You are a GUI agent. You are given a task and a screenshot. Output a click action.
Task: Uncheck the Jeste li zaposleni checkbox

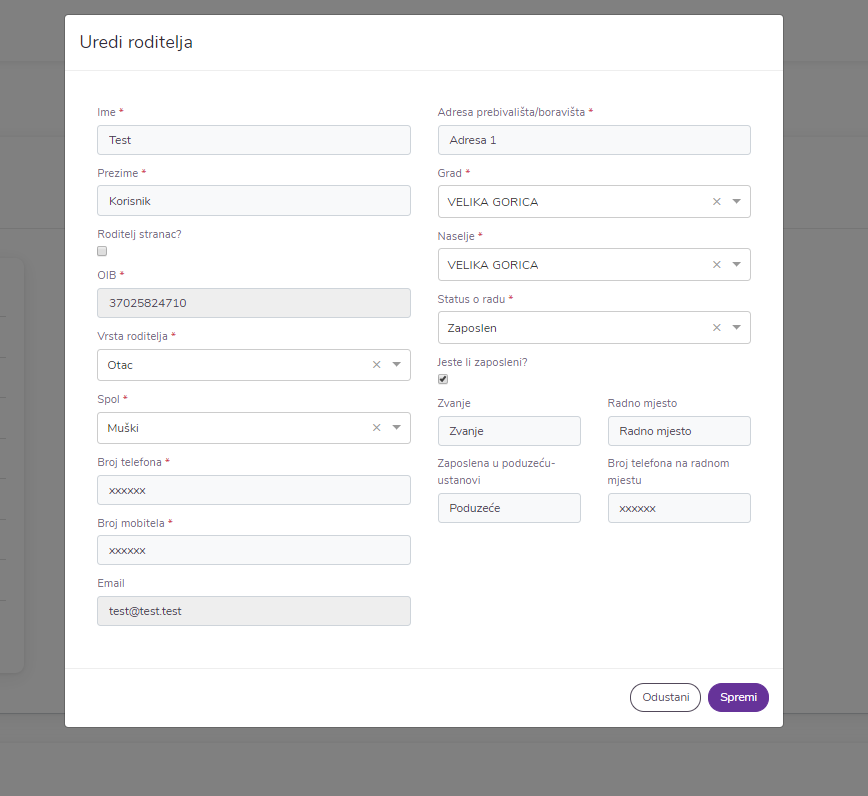coord(443,379)
